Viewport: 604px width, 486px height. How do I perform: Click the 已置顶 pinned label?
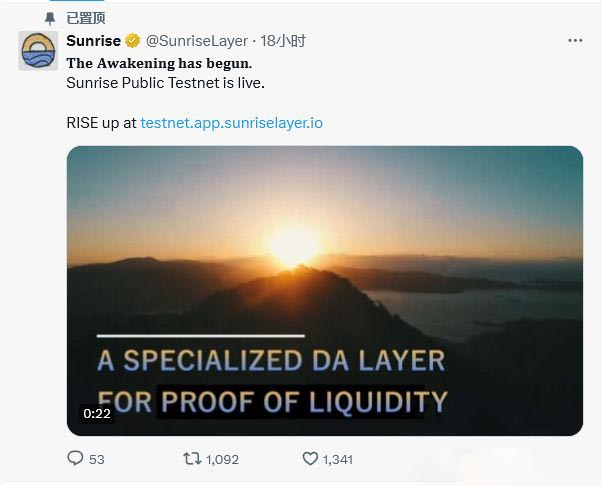coord(86,18)
